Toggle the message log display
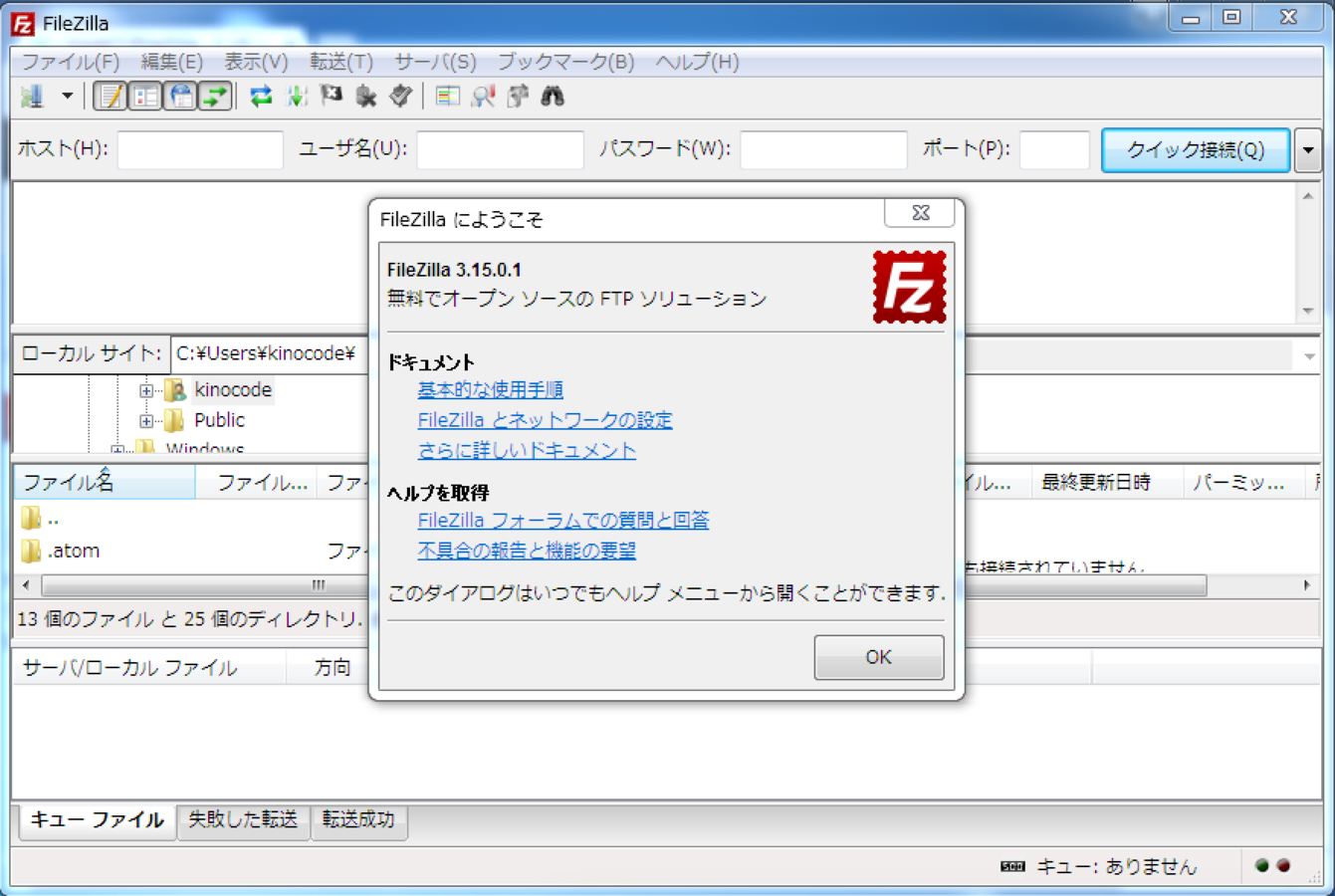1335x896 pixels. coord(111,97)
